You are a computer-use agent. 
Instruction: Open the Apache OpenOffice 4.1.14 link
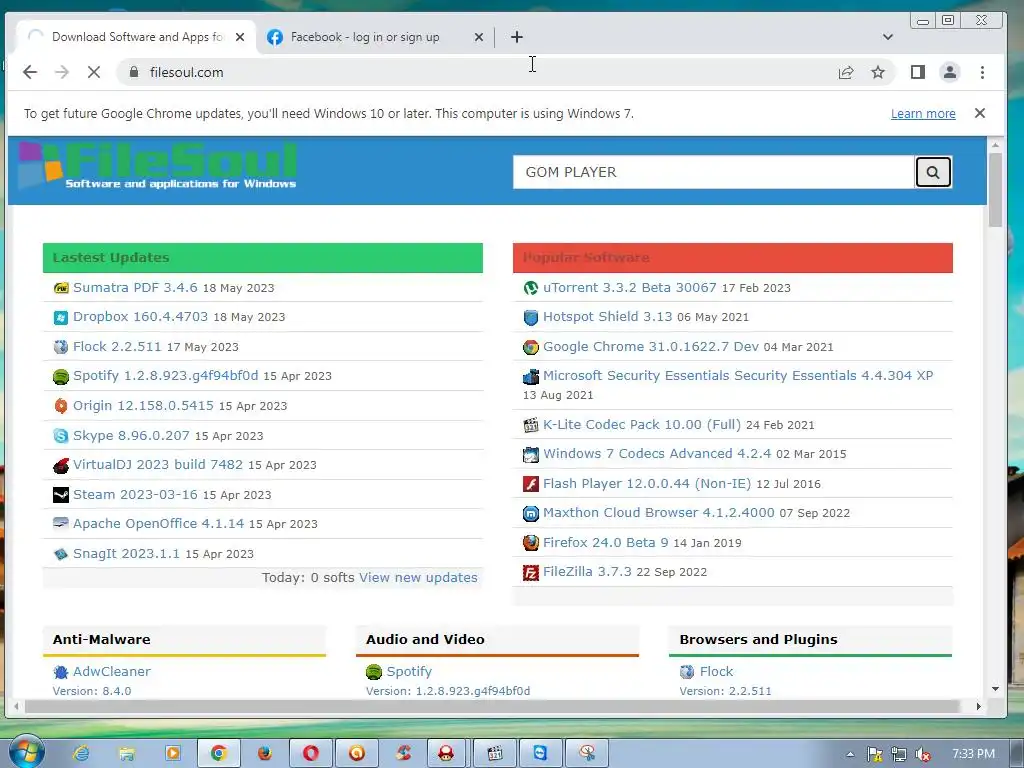click(158, 524)
